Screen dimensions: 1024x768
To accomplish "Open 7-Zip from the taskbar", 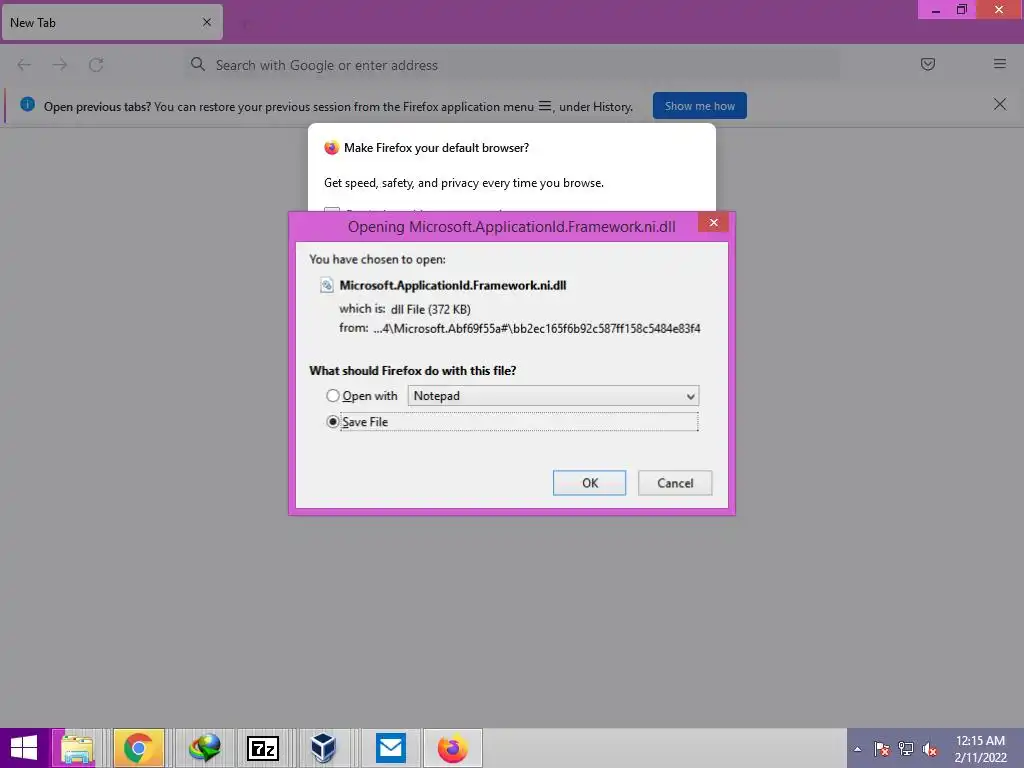I will 263,748.
